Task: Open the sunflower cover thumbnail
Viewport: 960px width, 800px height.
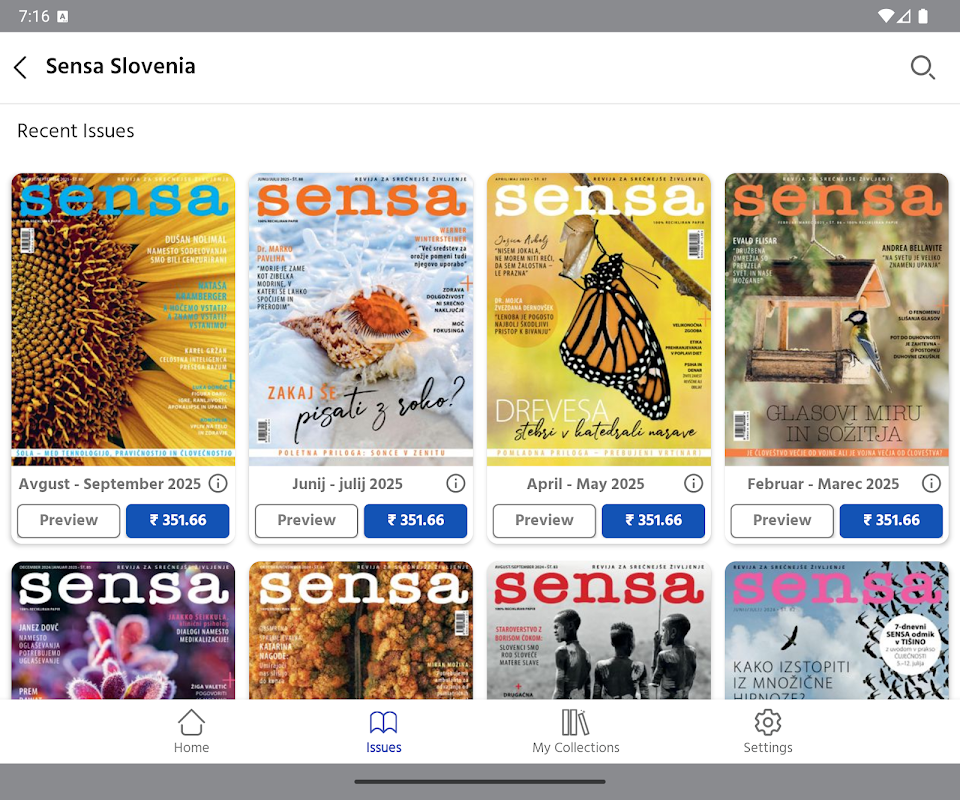Action: pyautogui.click(x=123, y=320)
